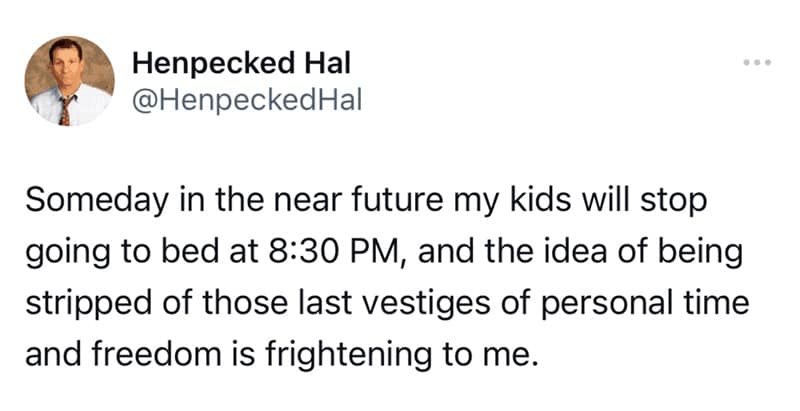Click the tweet's first line starting "Someday"
Viewport: 800px width, 411px height.
366,198
